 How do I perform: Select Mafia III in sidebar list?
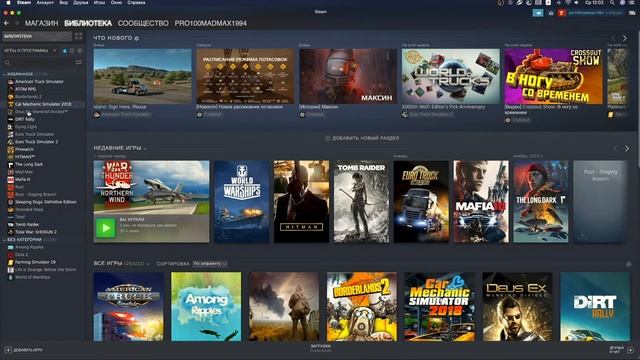coord(22,179)
